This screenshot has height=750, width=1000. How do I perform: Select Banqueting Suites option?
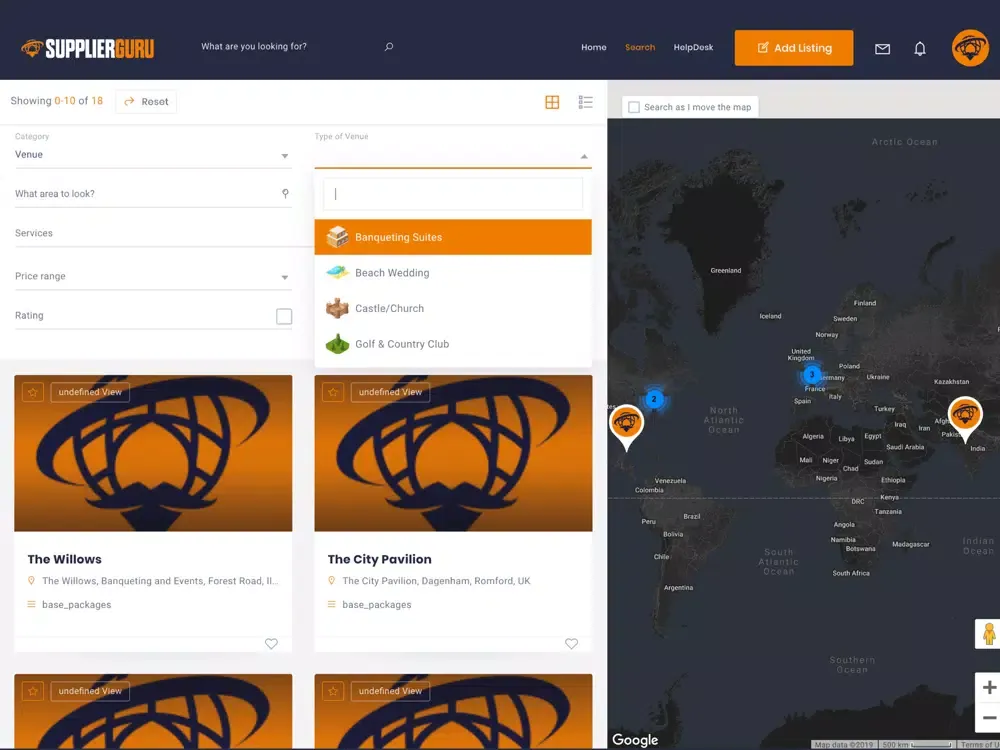click(x=453, y=237)
